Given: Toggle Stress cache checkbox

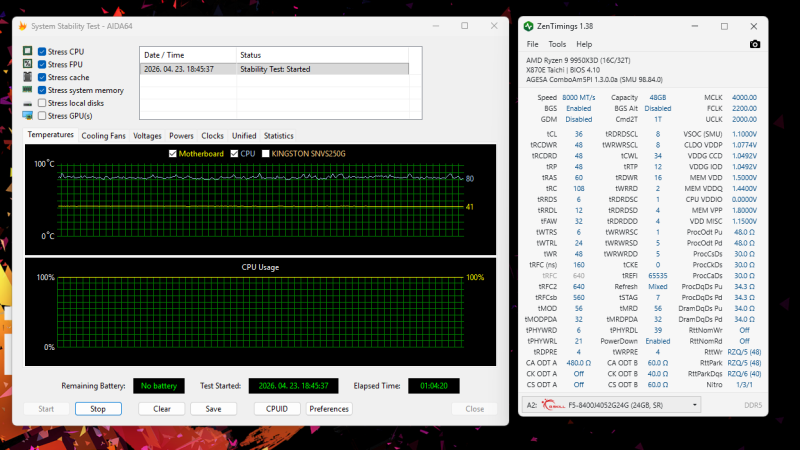Looking at the screenshot, I should [42, 77].
